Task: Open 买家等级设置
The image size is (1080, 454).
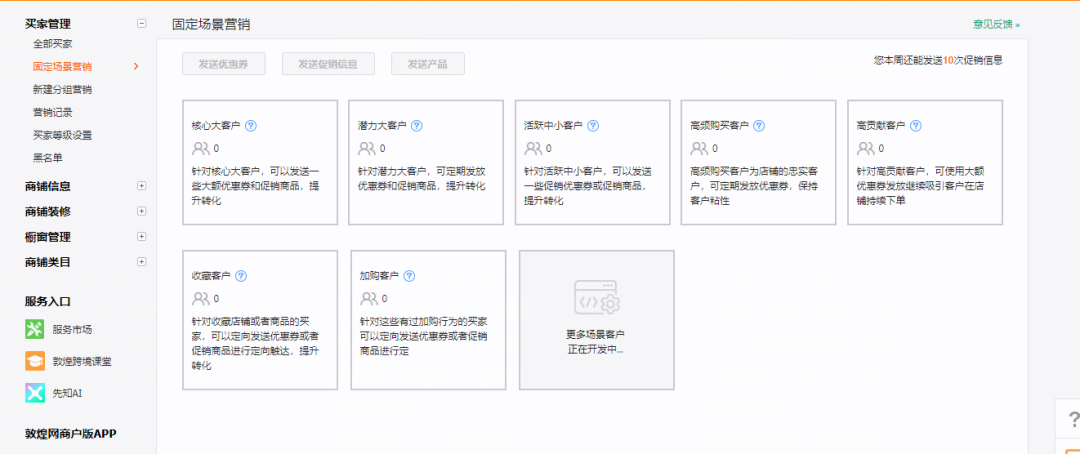Action: point(62,135)
